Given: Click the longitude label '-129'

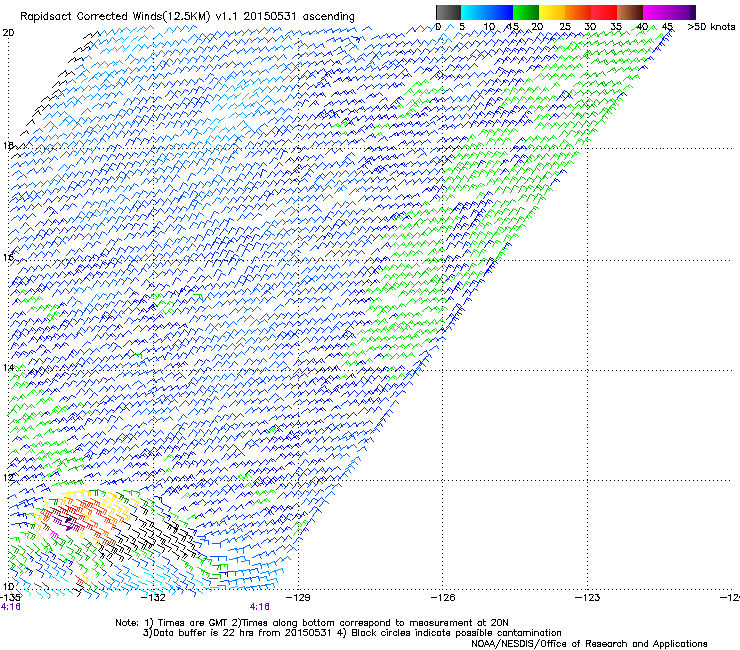Looking at the screenshot, I should pos(298,598).
